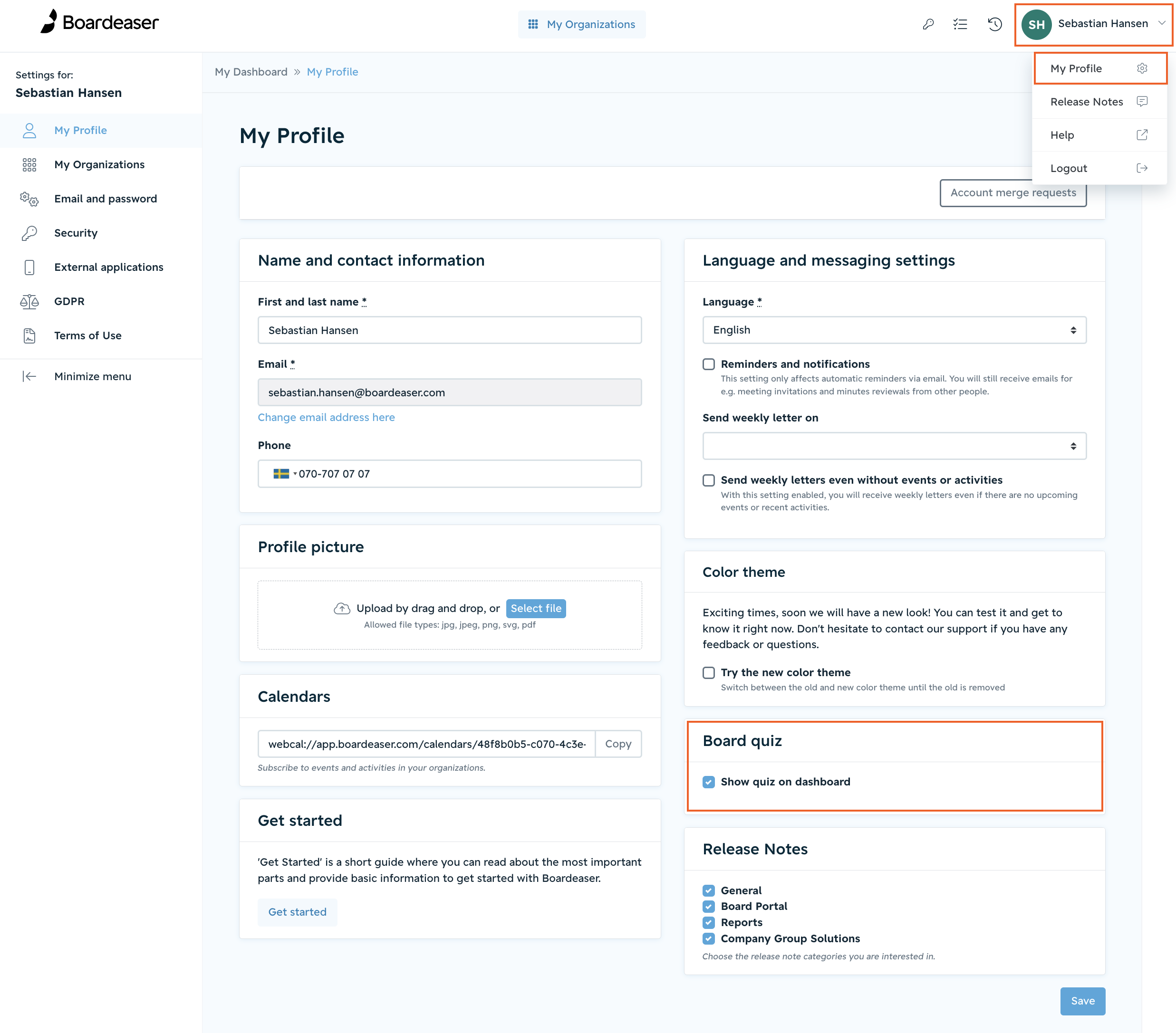1176x1033 pixels.
Task: Click the grid icon in My Organizations button
Action: 533,24
